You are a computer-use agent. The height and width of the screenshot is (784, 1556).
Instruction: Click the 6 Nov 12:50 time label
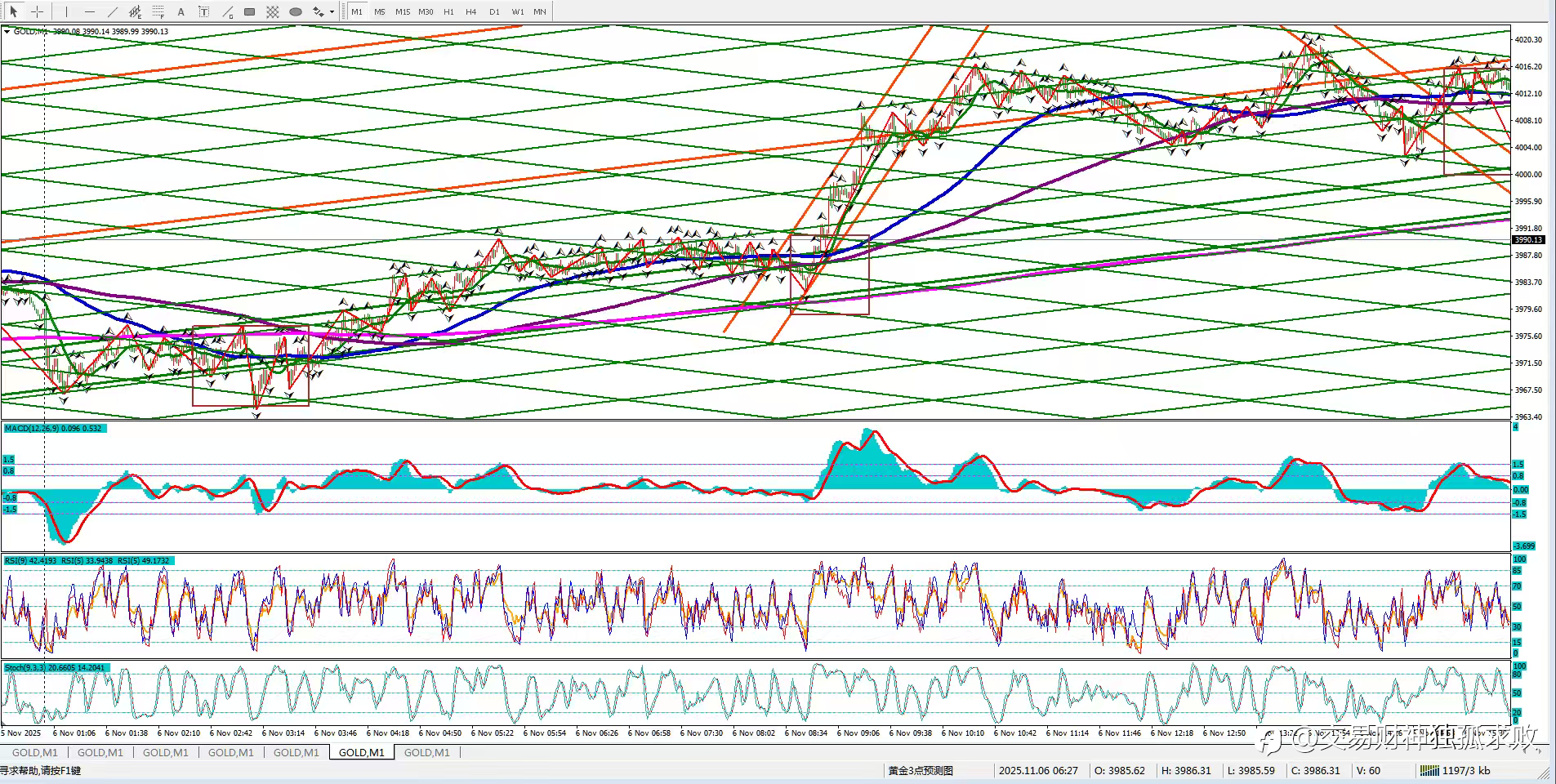tap(1224, 733)
